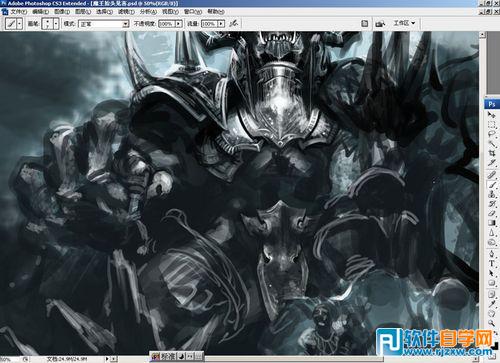Open the blend mode (模式) dropdown
Viewport: 500px width, 363px height.
point(104,24)
